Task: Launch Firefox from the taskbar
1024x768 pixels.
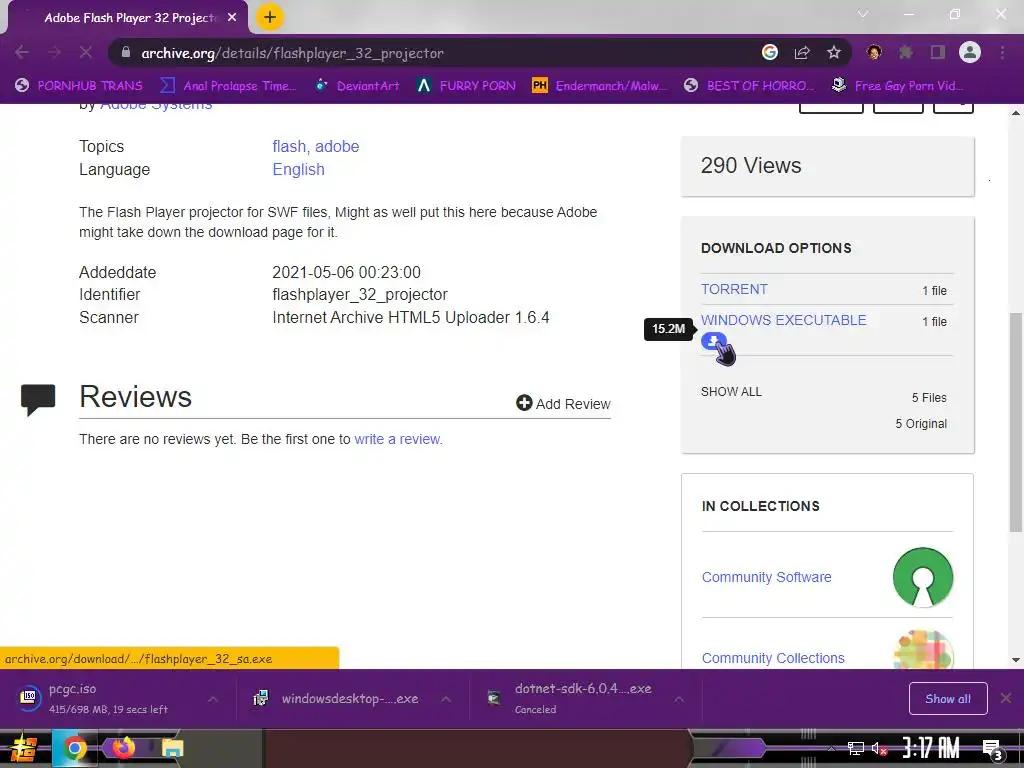Action: pos(123,748)
